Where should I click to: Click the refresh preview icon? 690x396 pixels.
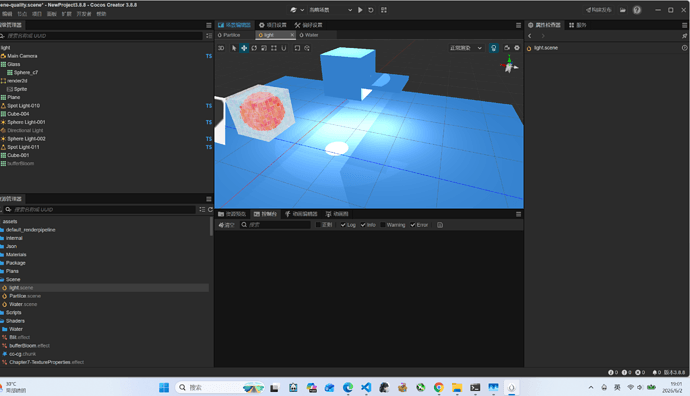371,10
